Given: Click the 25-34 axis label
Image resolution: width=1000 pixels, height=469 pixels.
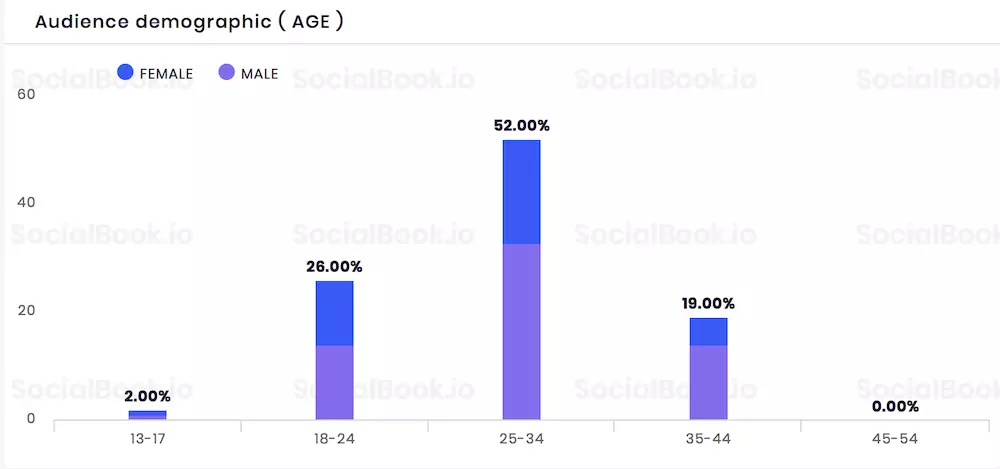Looking at the screenshot, I should pyautogui.click(x=521, y=440).
